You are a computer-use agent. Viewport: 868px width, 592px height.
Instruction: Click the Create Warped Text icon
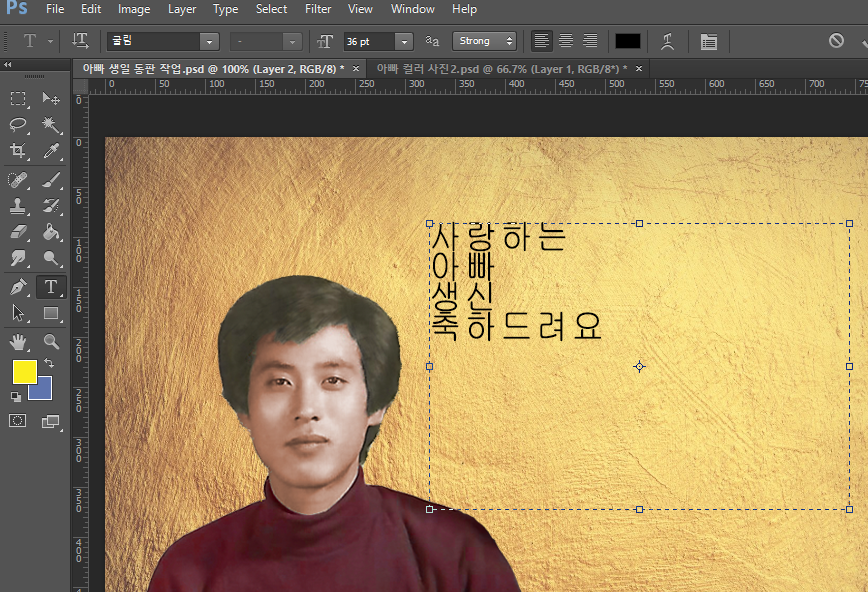tap(668, 41)
